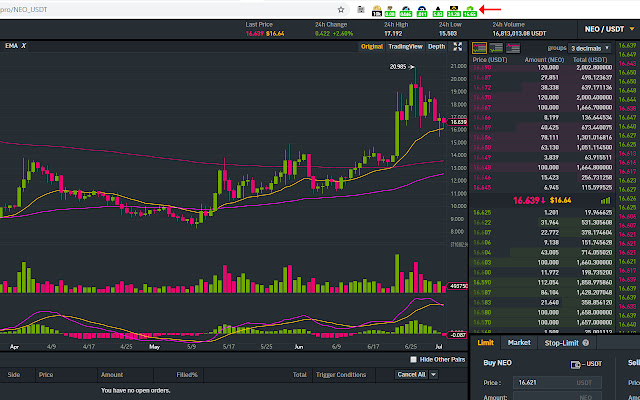Switch chart to the TradingView tab

click(x=404, y=46)
